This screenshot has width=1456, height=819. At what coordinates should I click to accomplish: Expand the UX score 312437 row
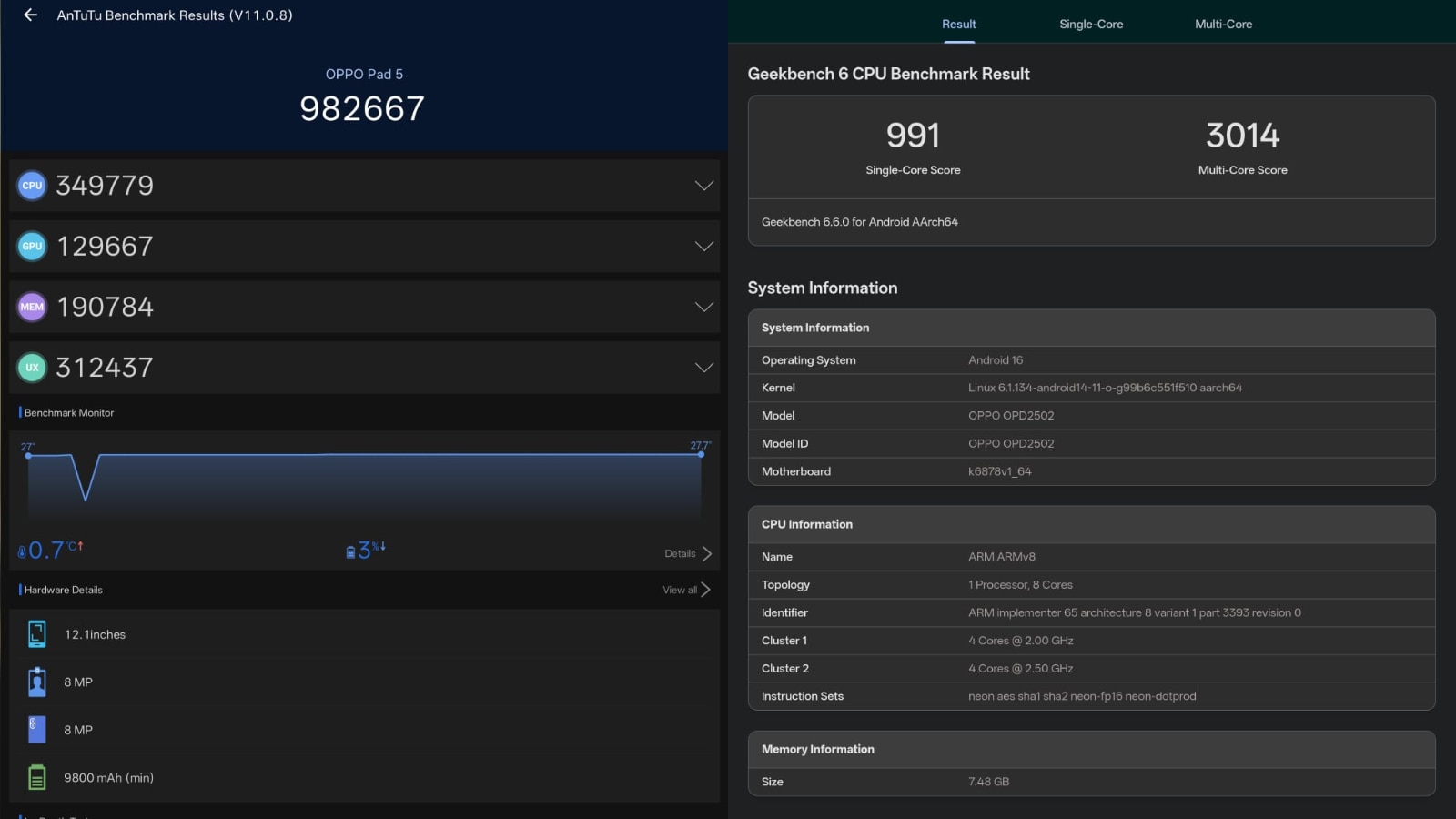pyautogui.click(x=703, y=368)
